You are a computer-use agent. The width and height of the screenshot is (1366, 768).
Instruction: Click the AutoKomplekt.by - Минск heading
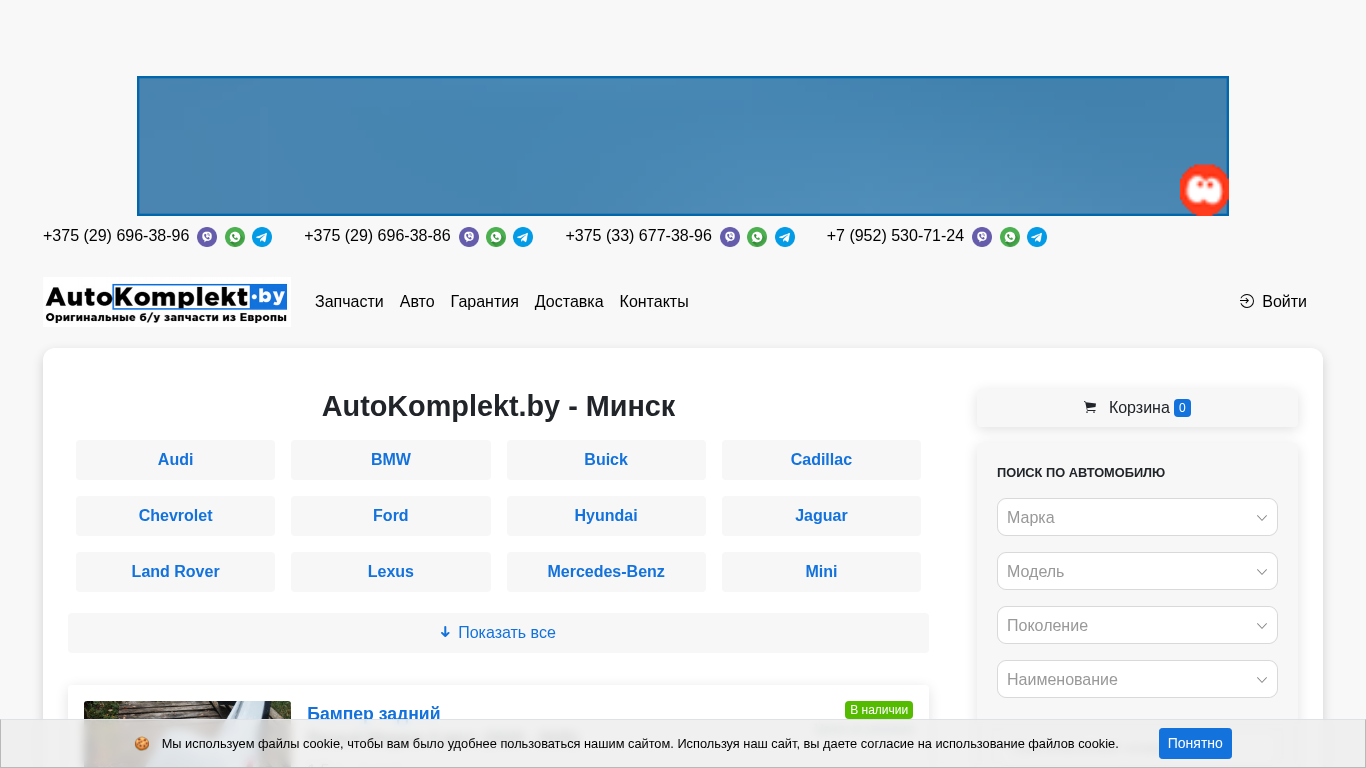click(498, 406)
